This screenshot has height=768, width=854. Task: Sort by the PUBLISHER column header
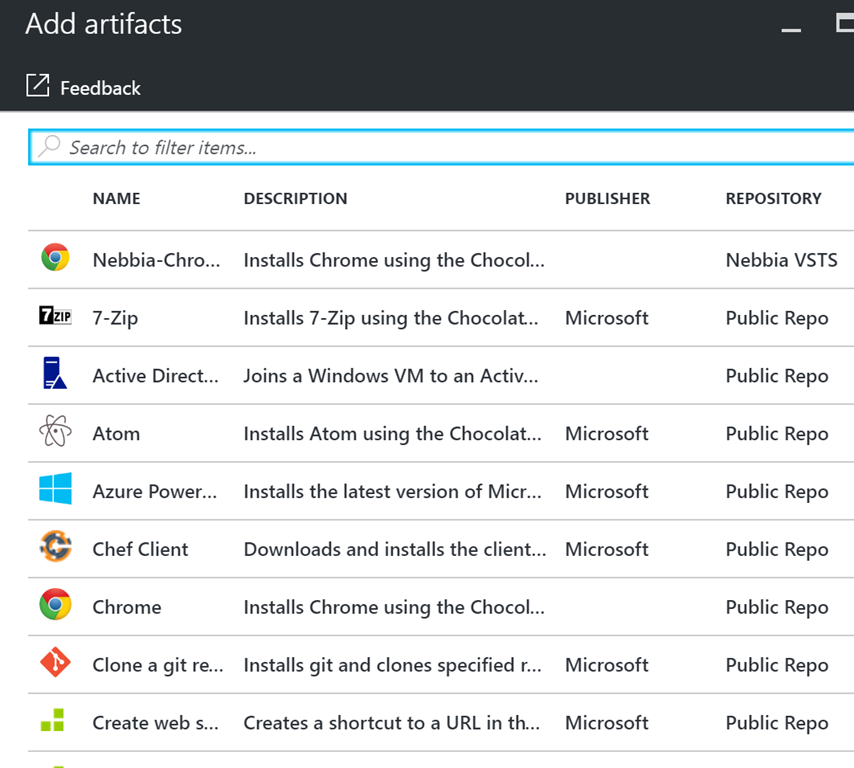point(607,198)
